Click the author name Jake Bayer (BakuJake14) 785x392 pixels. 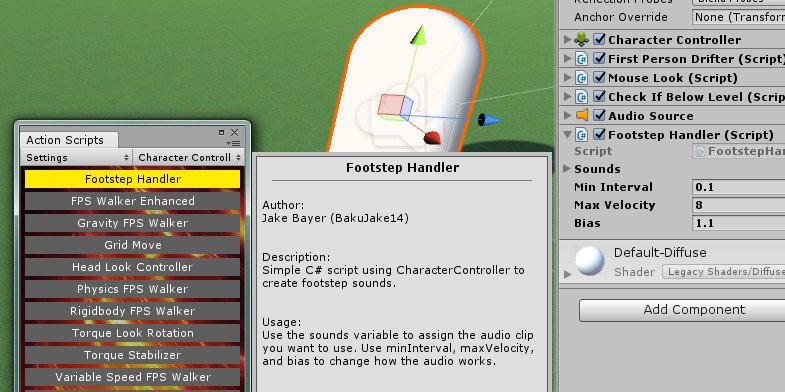(x=335, y=218)
